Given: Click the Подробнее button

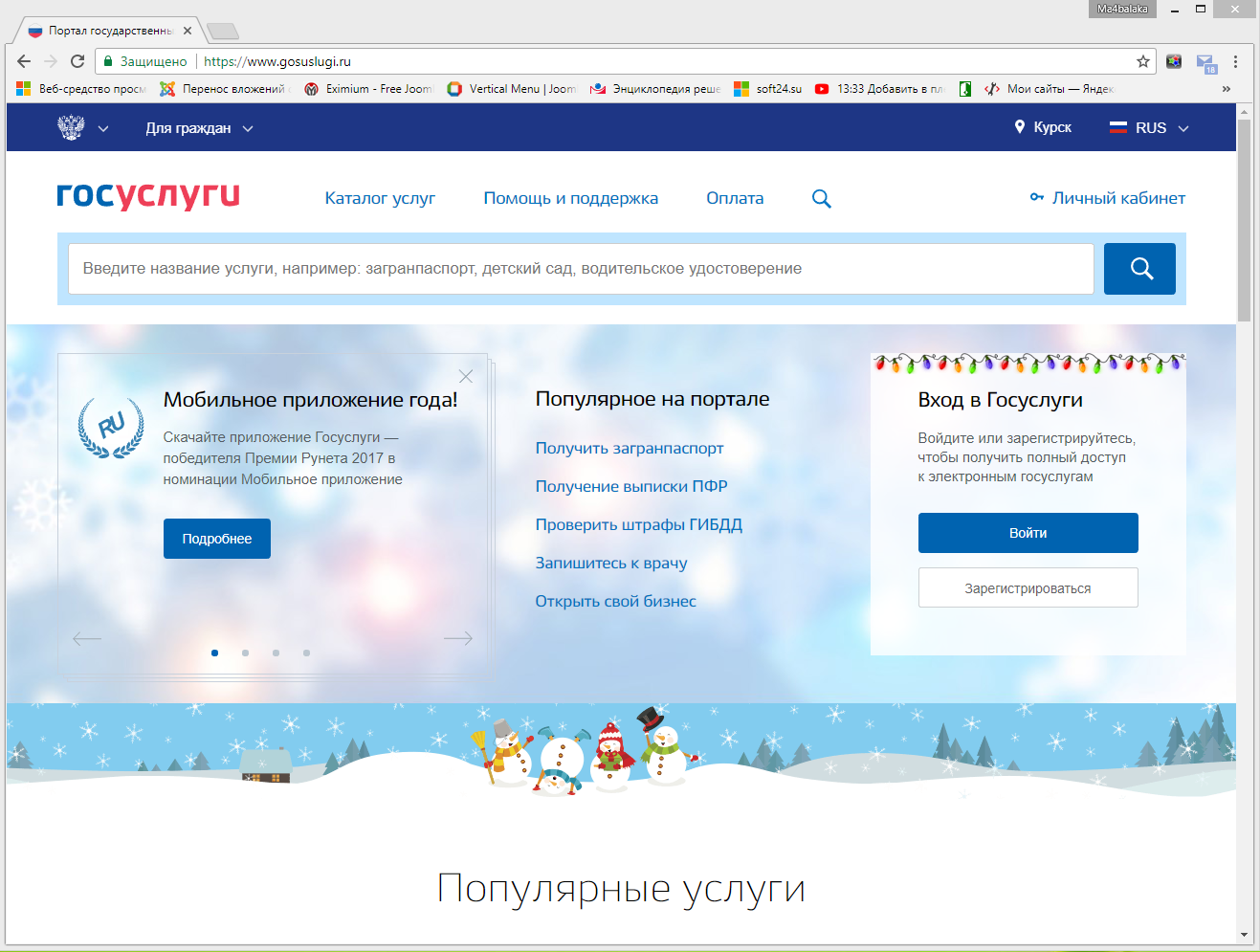Looking at the screenshot, I should click(217, 539).
